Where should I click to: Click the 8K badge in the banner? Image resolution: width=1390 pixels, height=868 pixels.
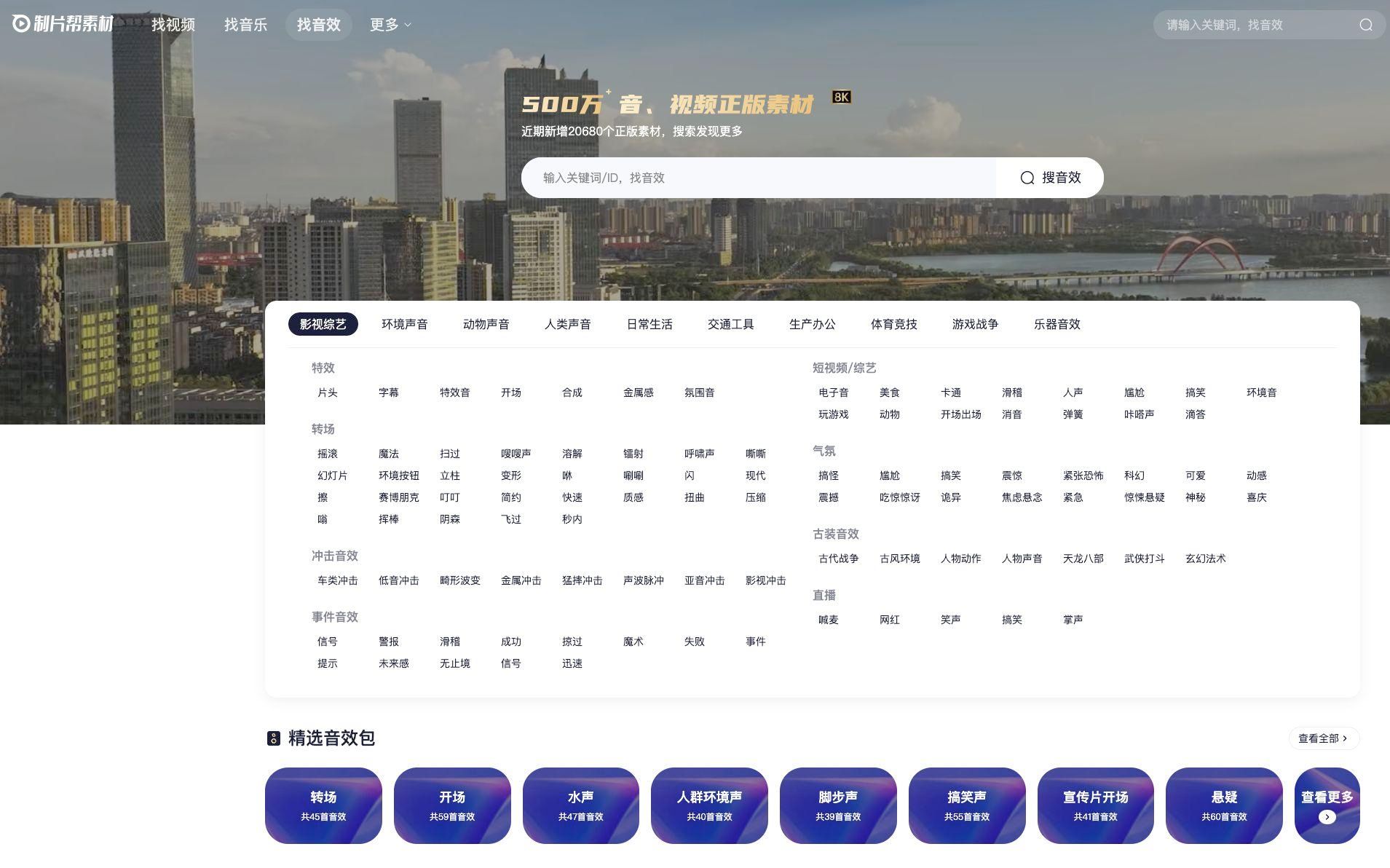click(842, 97)
